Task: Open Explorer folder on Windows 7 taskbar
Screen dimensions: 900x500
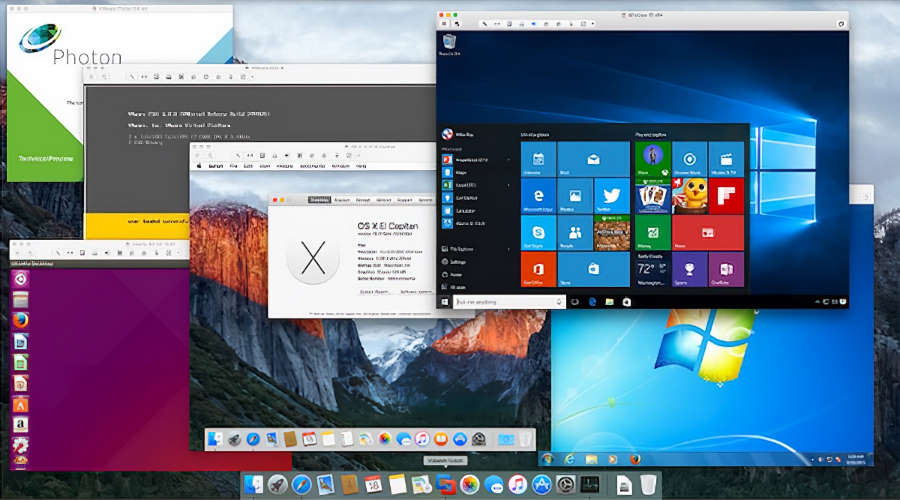Action: tap(591, 459)
